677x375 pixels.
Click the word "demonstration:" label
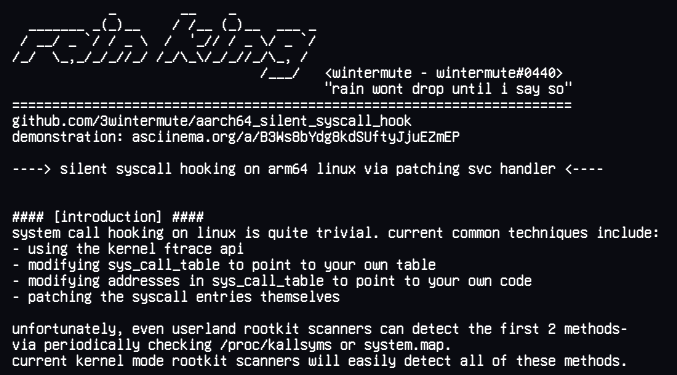(68, 137)
